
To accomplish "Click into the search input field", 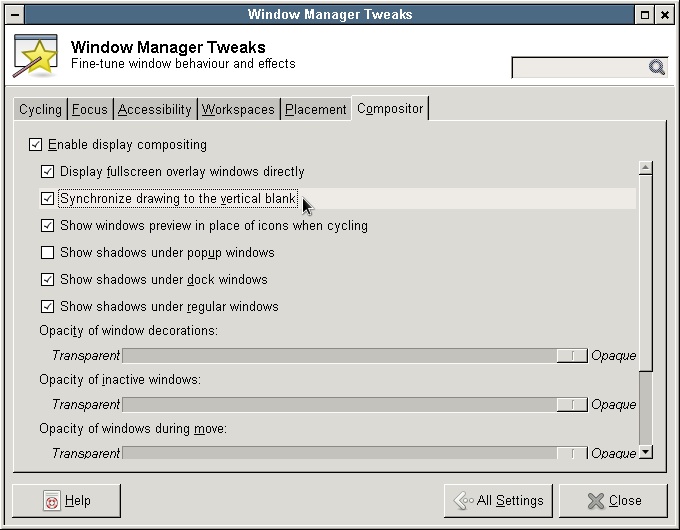I will 578,68.
